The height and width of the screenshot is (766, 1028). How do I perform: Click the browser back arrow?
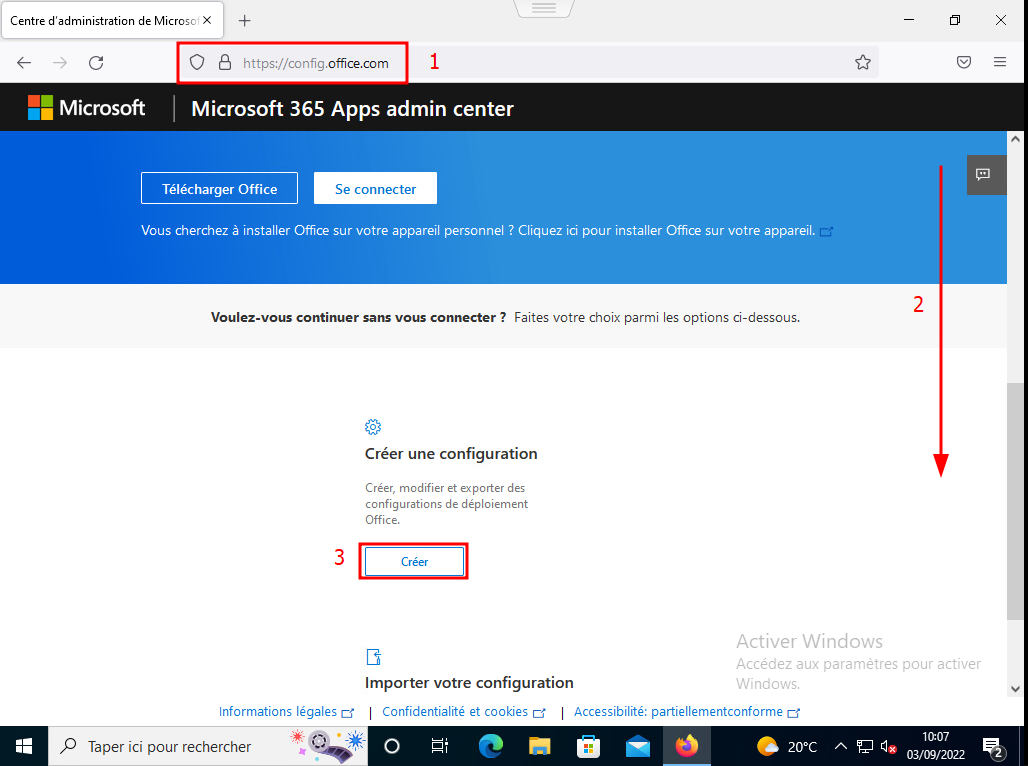pyautogui.click(x=24, y=62)
